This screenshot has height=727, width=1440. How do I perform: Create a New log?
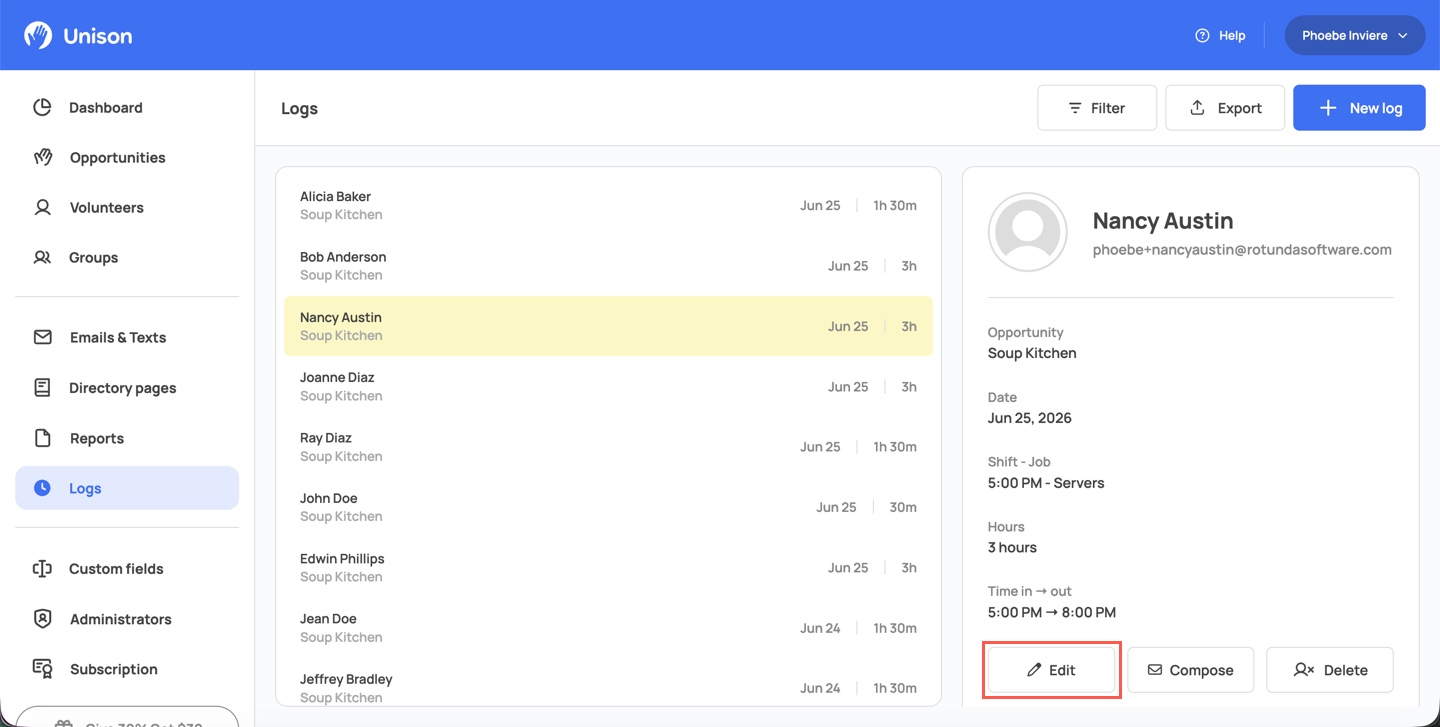pos(1359,108)
